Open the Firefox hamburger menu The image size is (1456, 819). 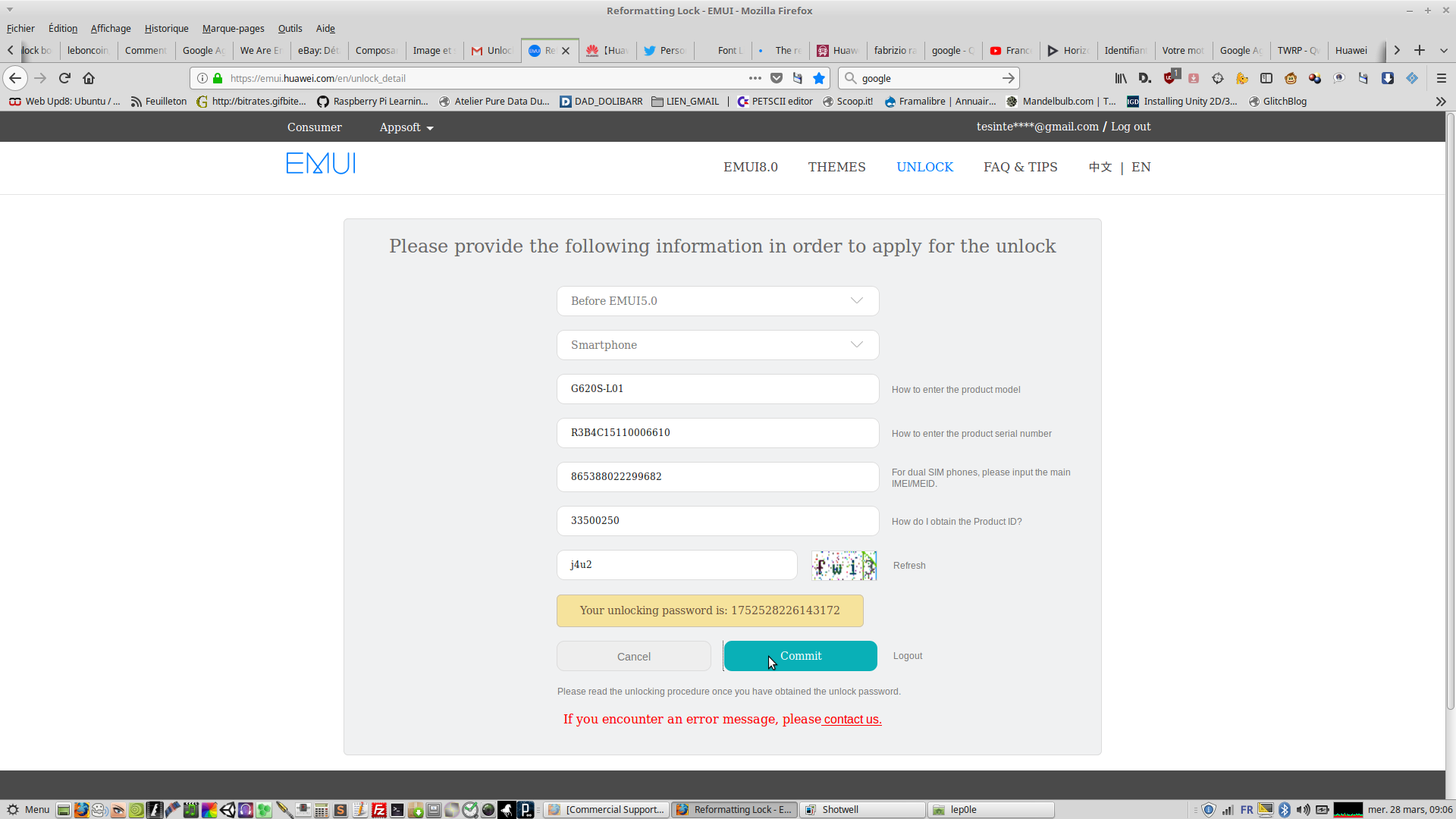pos(1441,78)
